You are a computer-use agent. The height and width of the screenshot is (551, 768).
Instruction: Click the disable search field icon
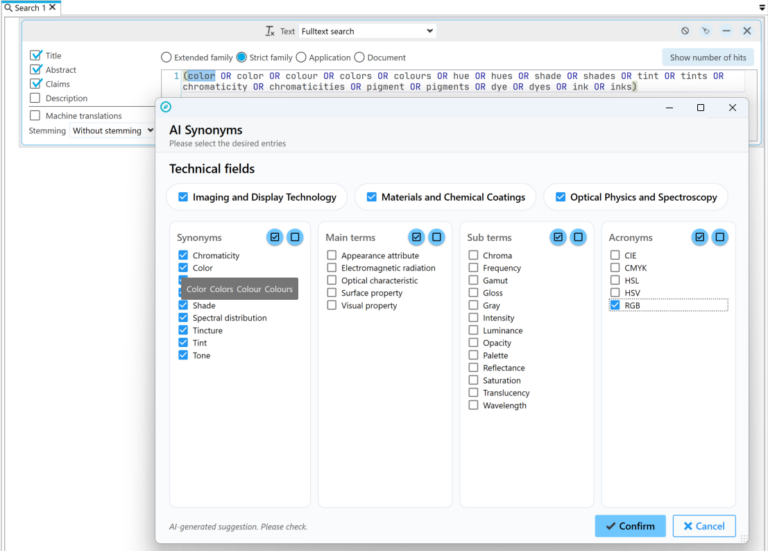[x=685, y=31]
